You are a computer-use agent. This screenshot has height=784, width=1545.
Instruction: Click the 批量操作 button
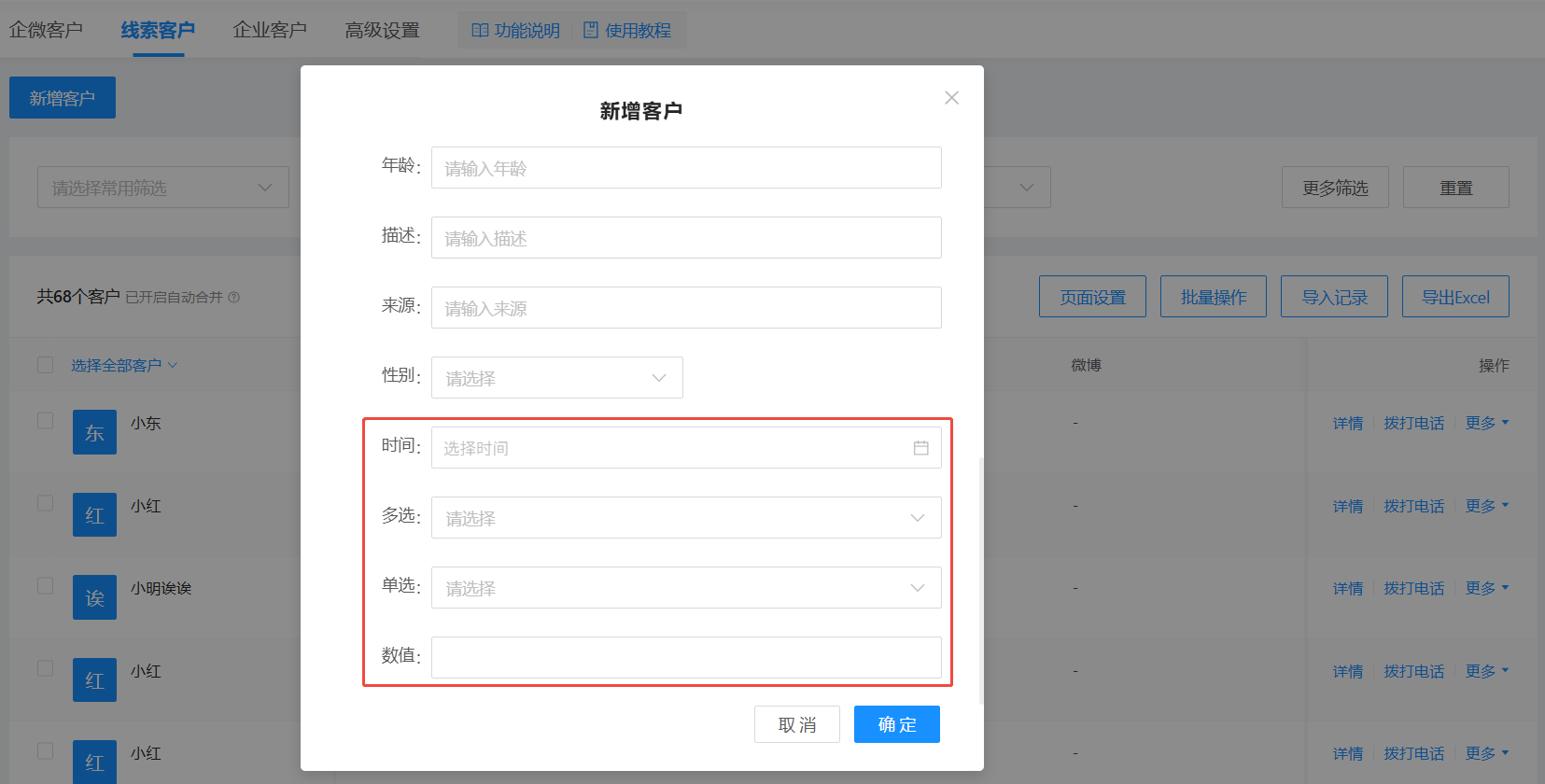click(1214, 296)
